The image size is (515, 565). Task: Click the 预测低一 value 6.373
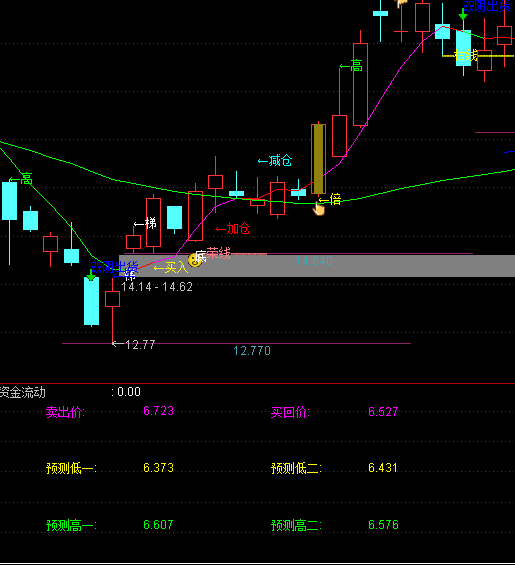click(x=159, y=468)
